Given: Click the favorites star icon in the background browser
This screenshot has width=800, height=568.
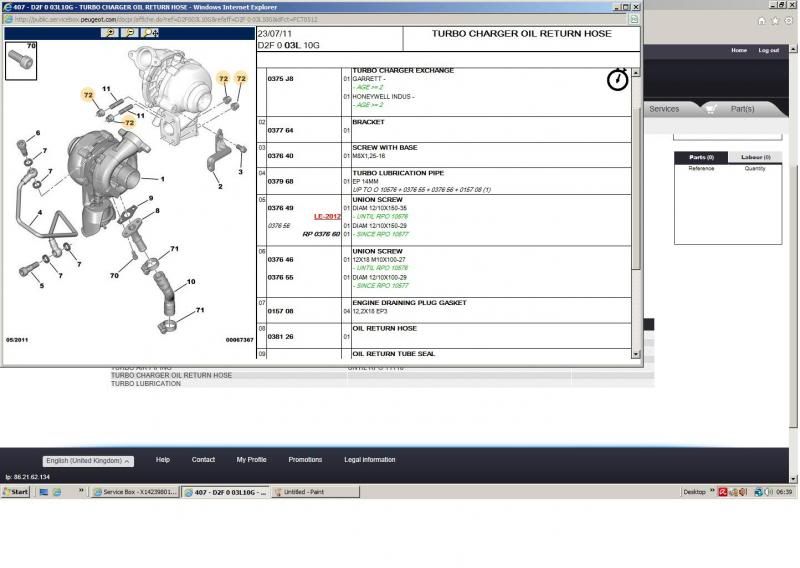Looking at the screenshot, I should 775,20.
